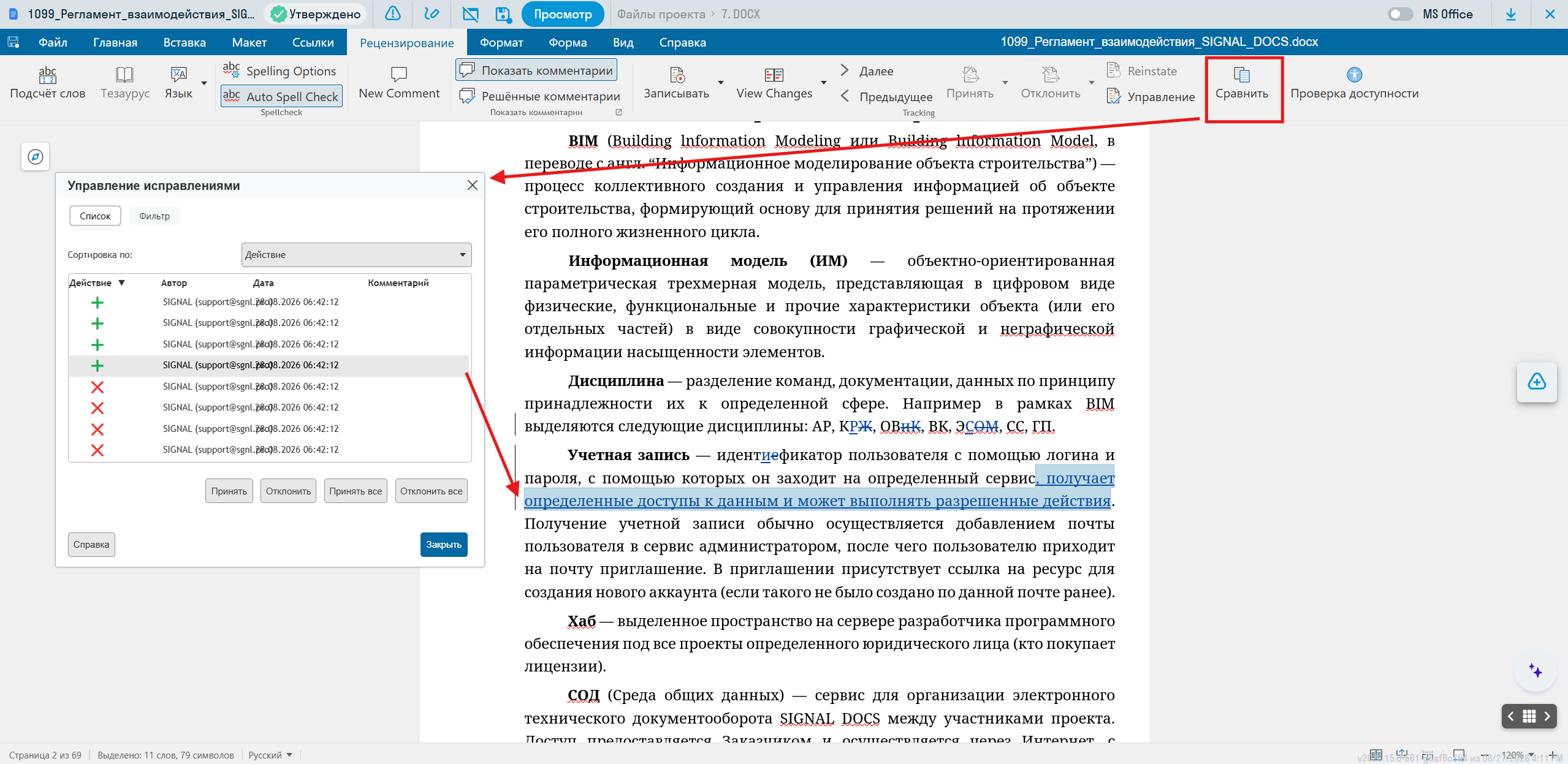
Task: Toggle the MS Office switch
Action: click(1400, 13)
